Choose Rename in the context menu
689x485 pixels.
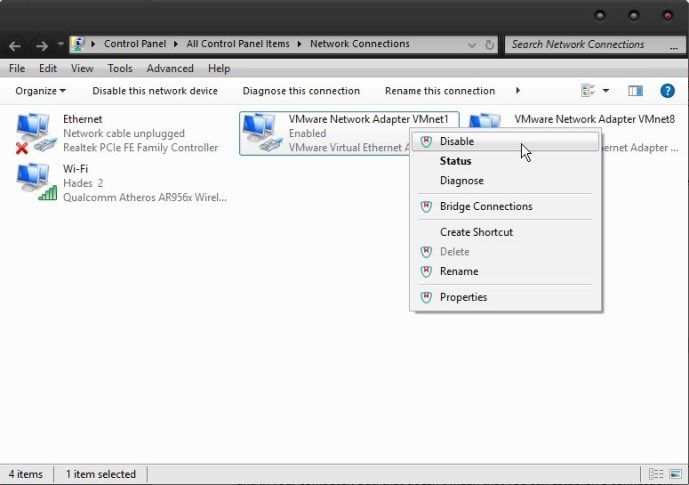tap(505, 271)
